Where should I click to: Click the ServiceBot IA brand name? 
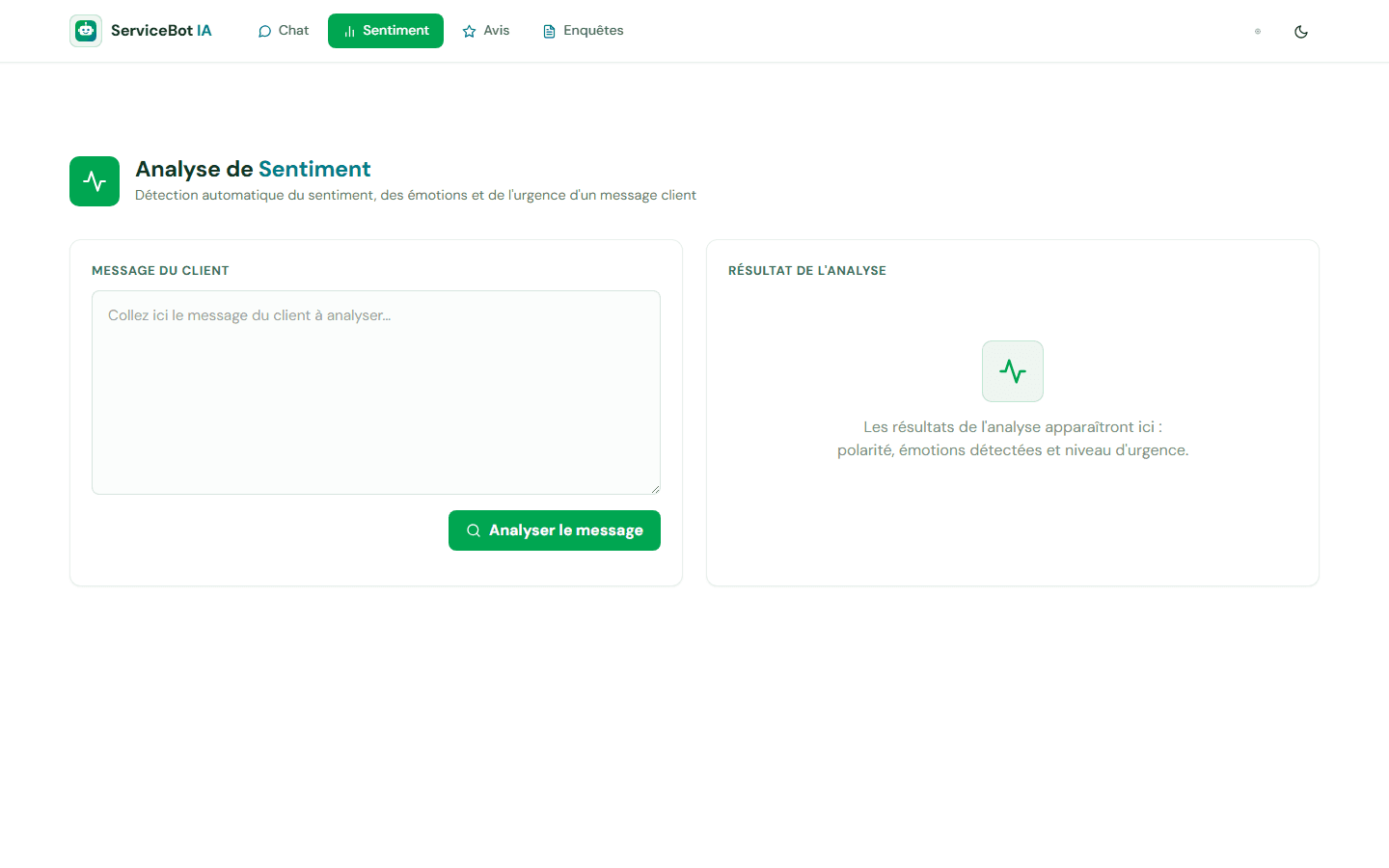tap(161, 31)
